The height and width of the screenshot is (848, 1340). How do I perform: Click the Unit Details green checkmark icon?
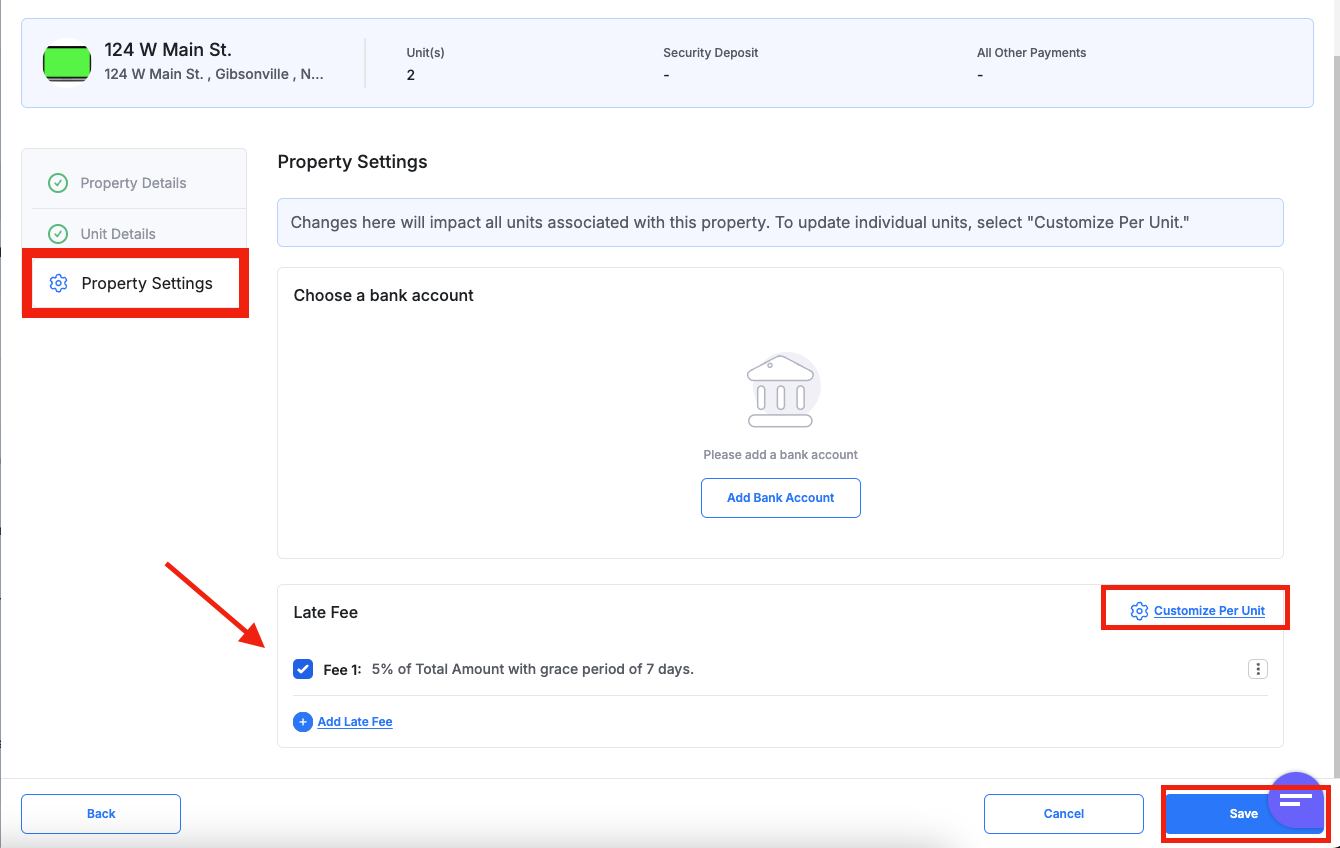click(58, 234)
